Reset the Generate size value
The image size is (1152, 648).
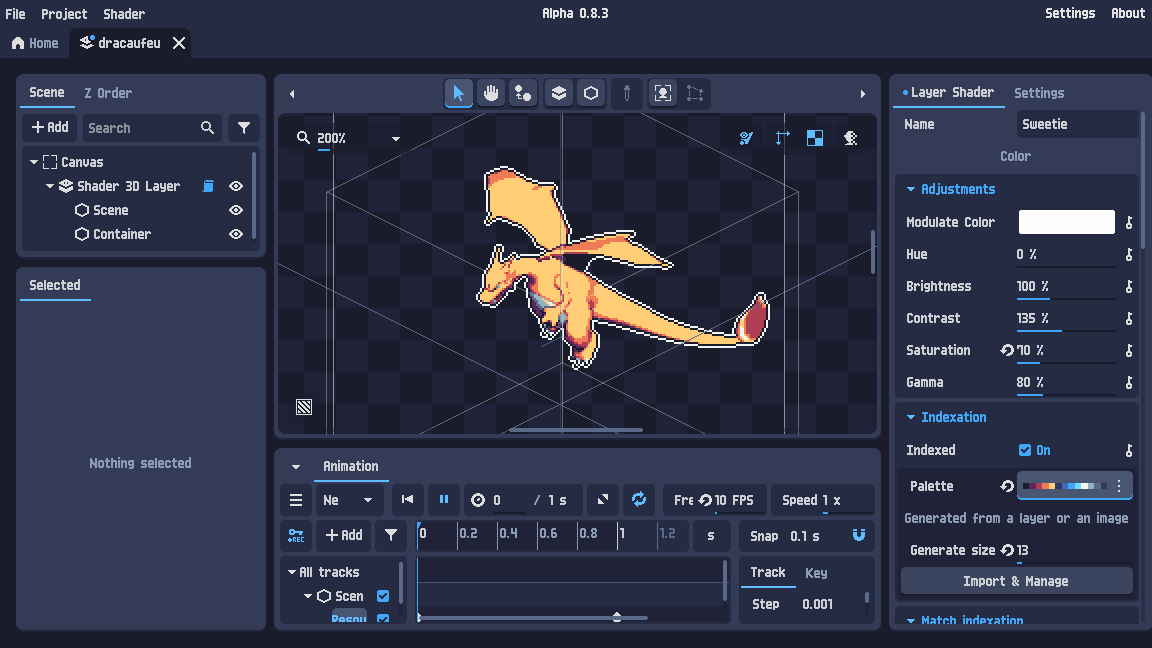click(x=1007, y=550)
